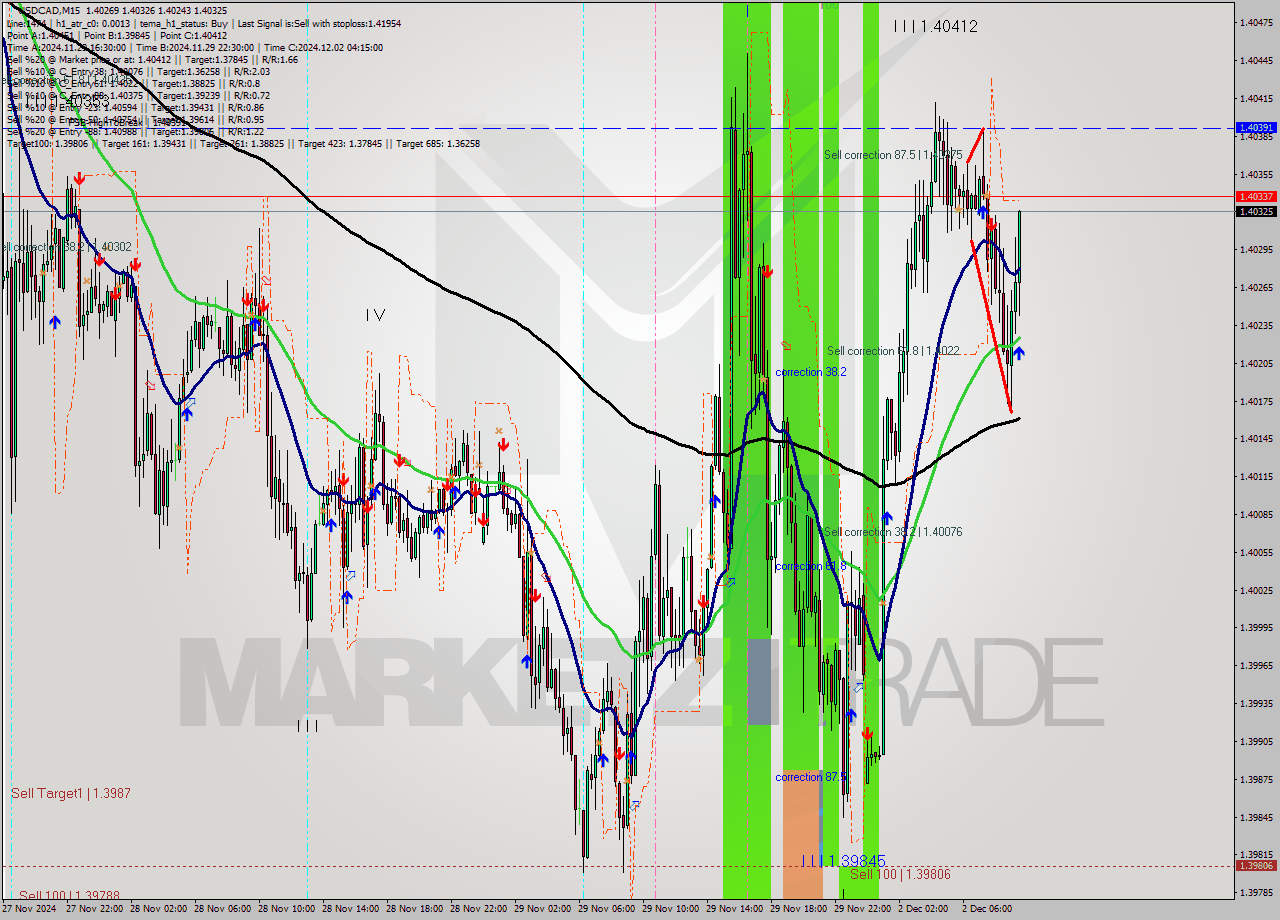
Task: Select 'Sell correction 61.8 | 1.4022' label
Action: (x=893, y=351)
